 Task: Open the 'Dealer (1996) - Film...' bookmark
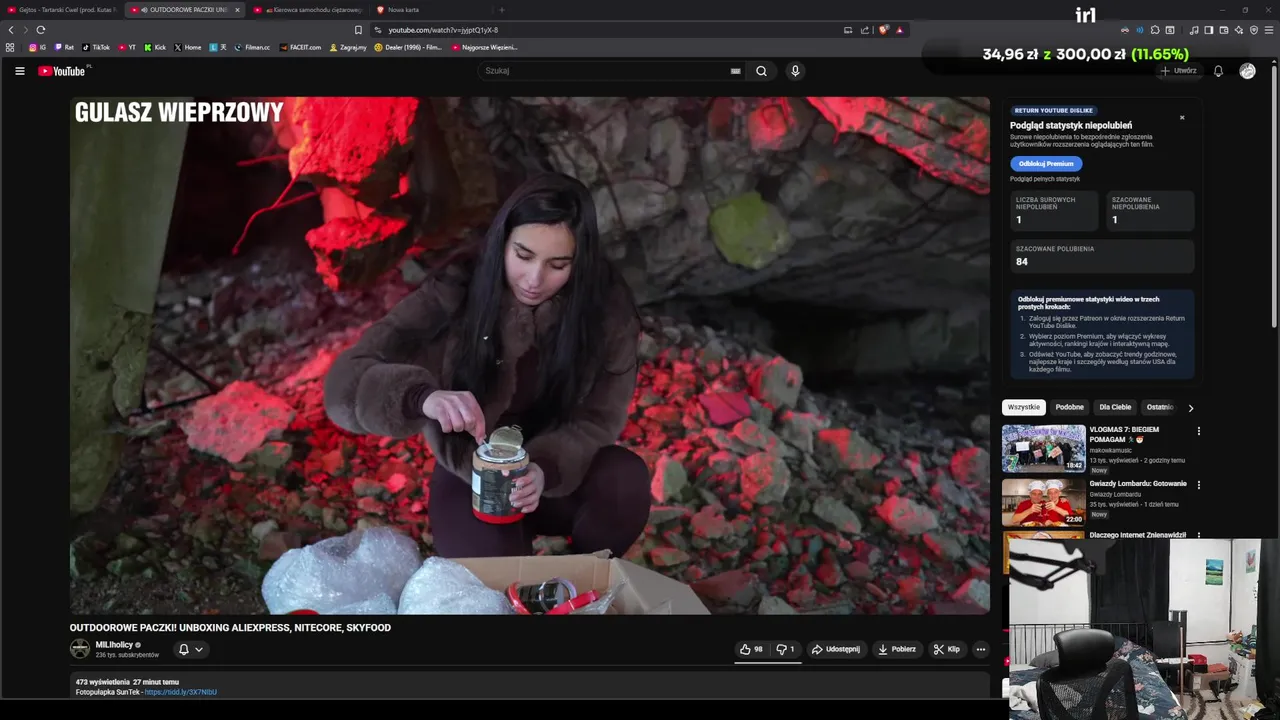click(x=408, y=47)
